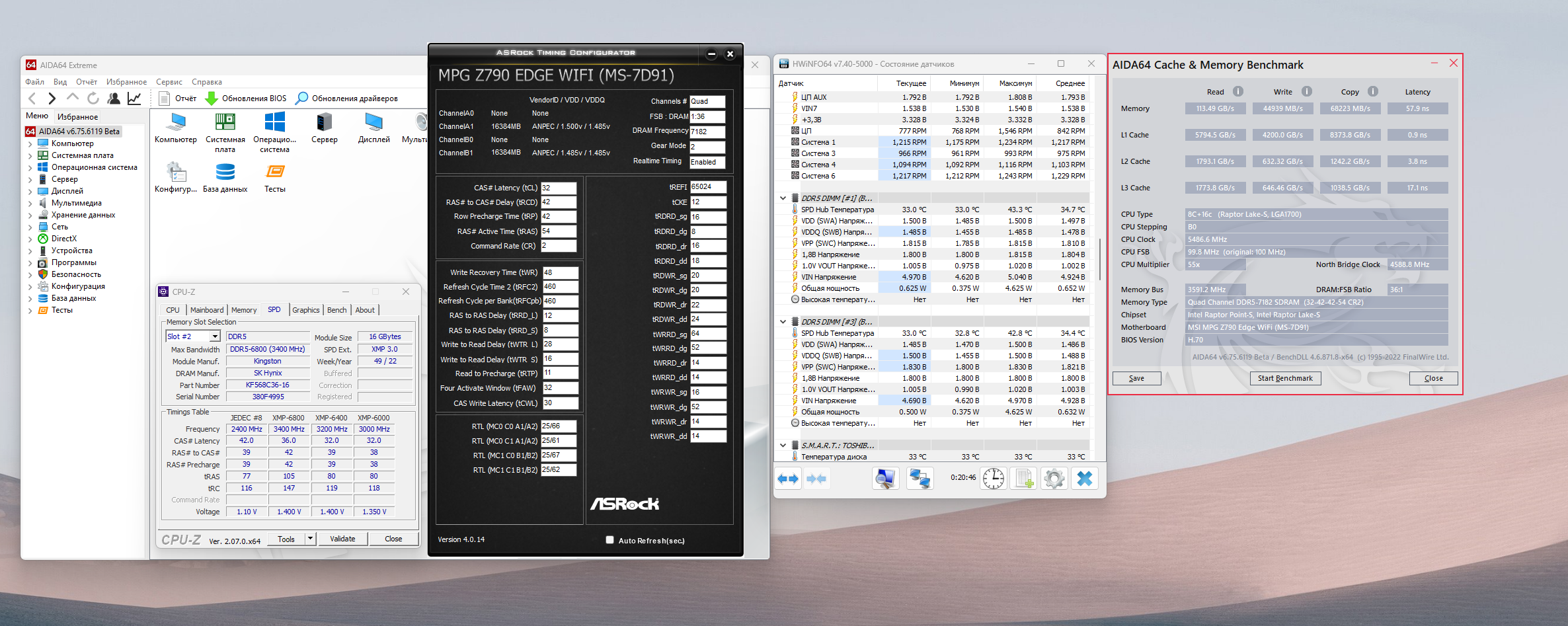Screen dimensions: 1568x626
Task: Open the Вид menu in AIDA64
Action: pos(60,82)
